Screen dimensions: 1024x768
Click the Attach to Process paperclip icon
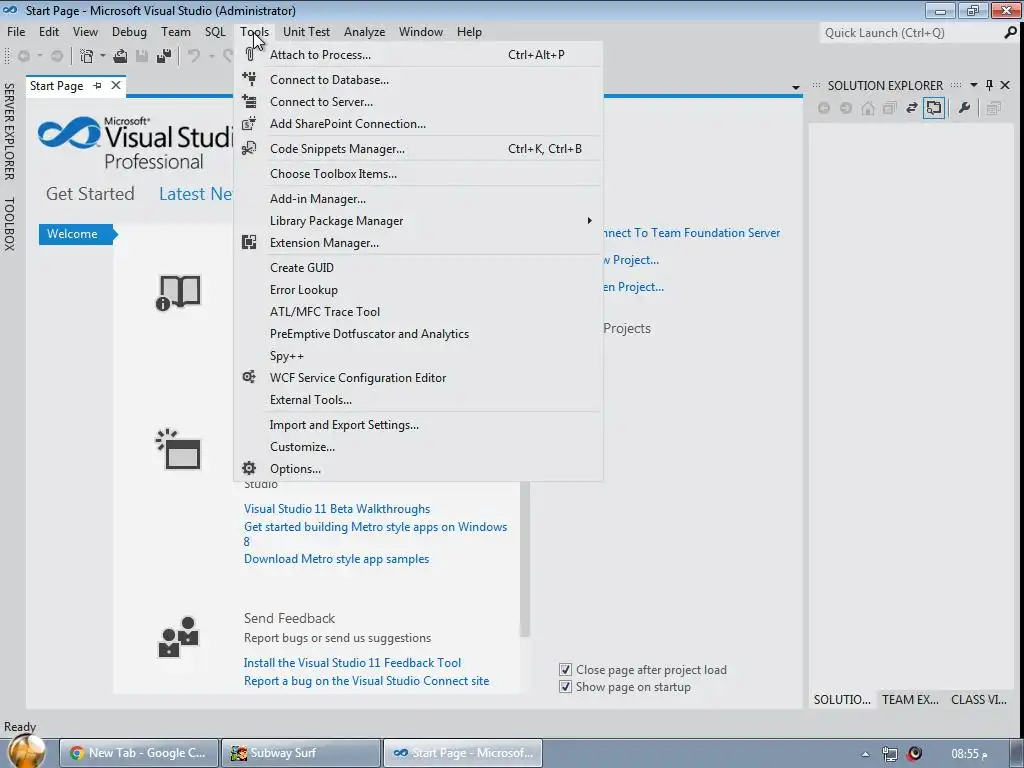coord(249,55)
